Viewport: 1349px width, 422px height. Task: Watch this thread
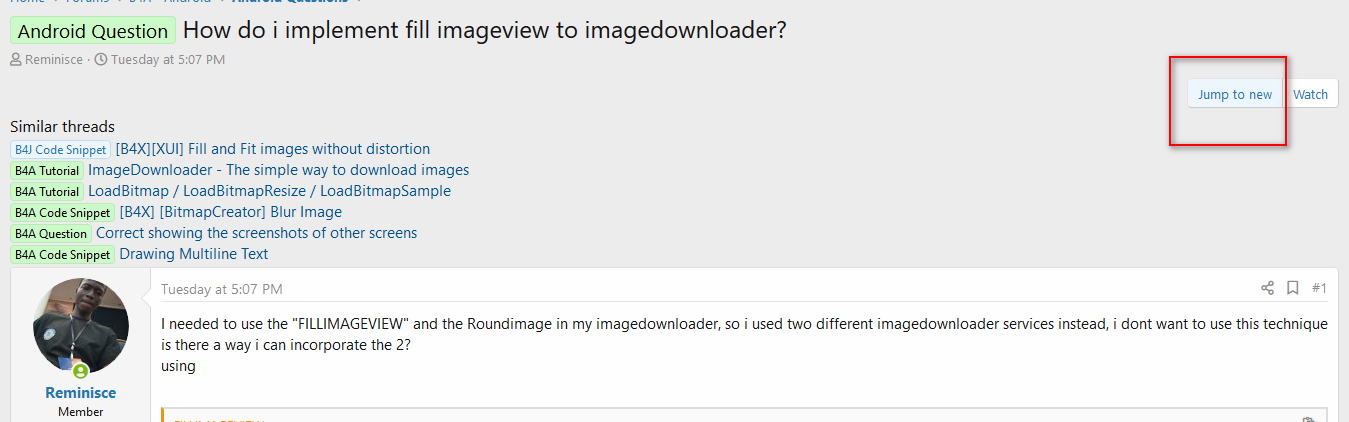tap(1310, 94)
